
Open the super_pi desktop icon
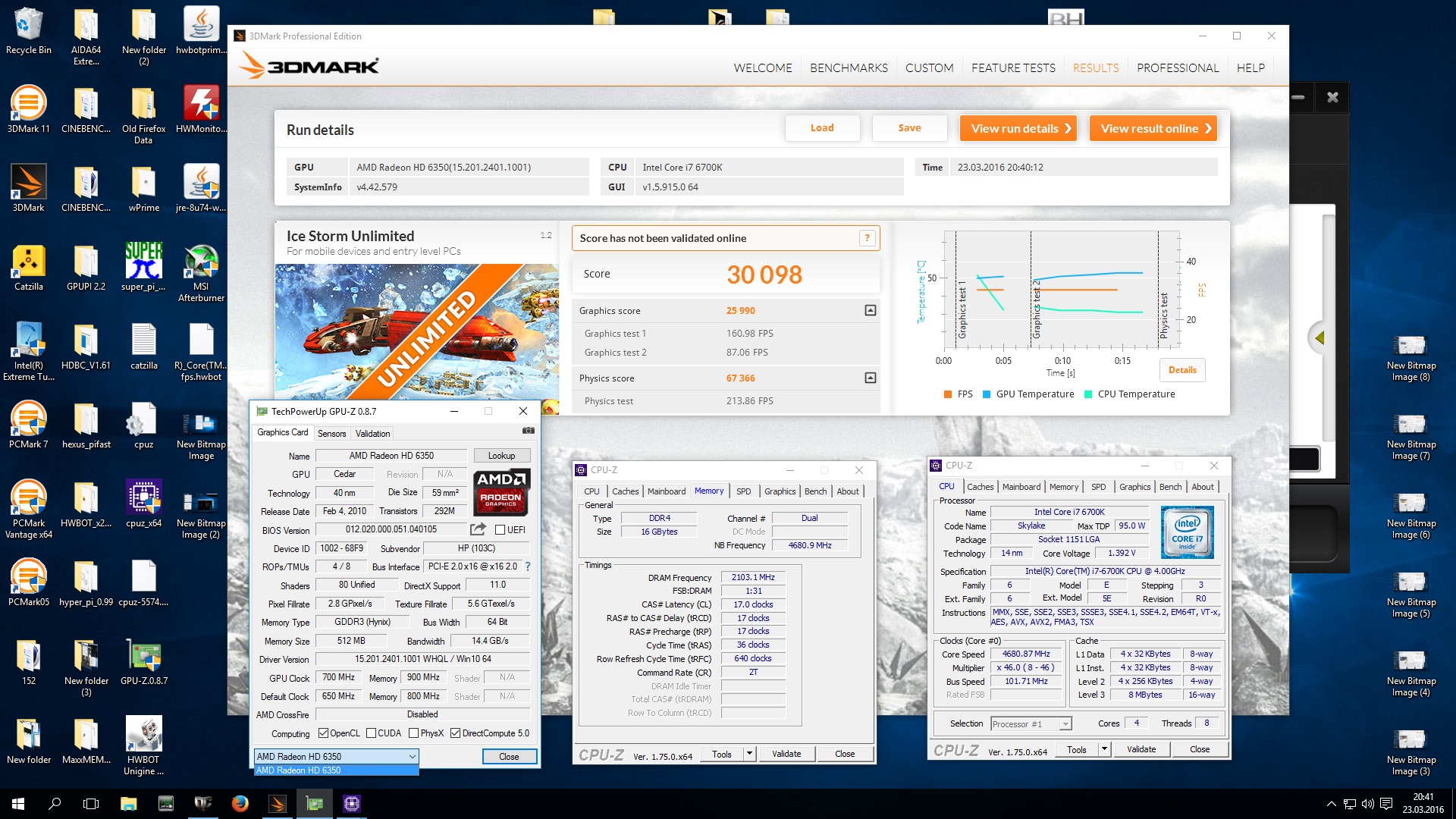click(x=143, y=268)
